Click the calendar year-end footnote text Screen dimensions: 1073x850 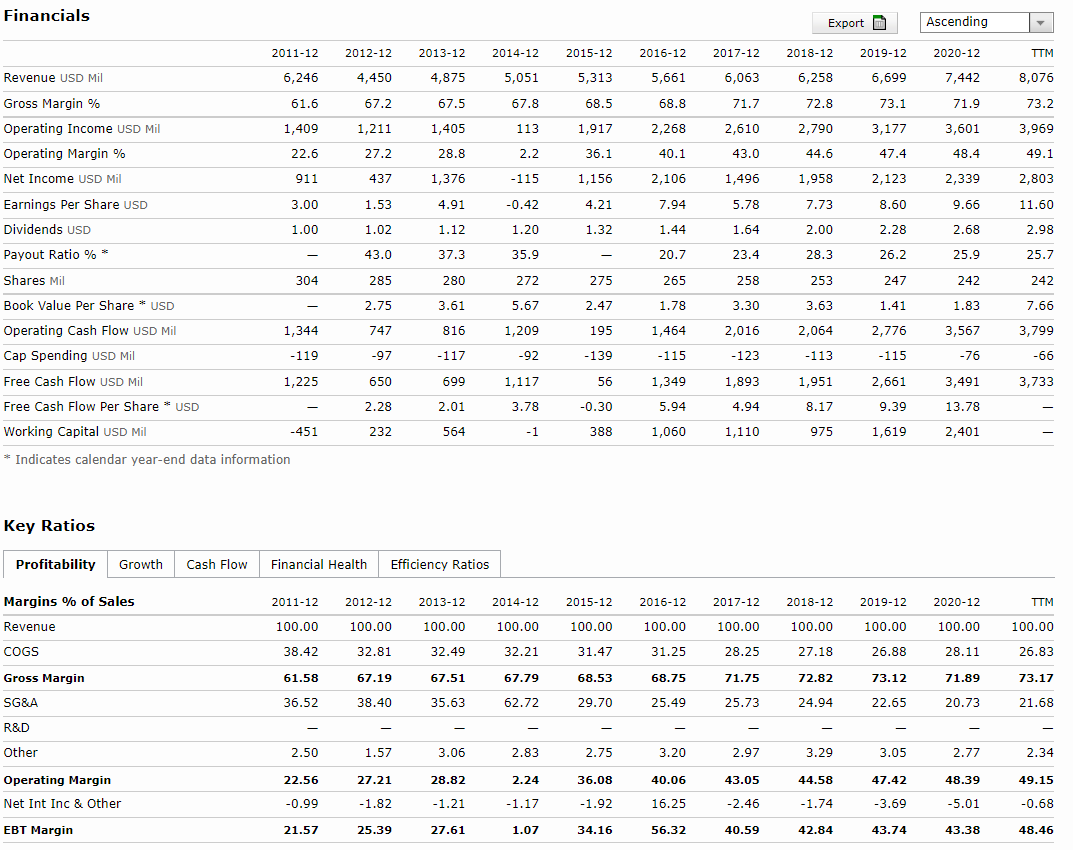click(x=147, y=460)
